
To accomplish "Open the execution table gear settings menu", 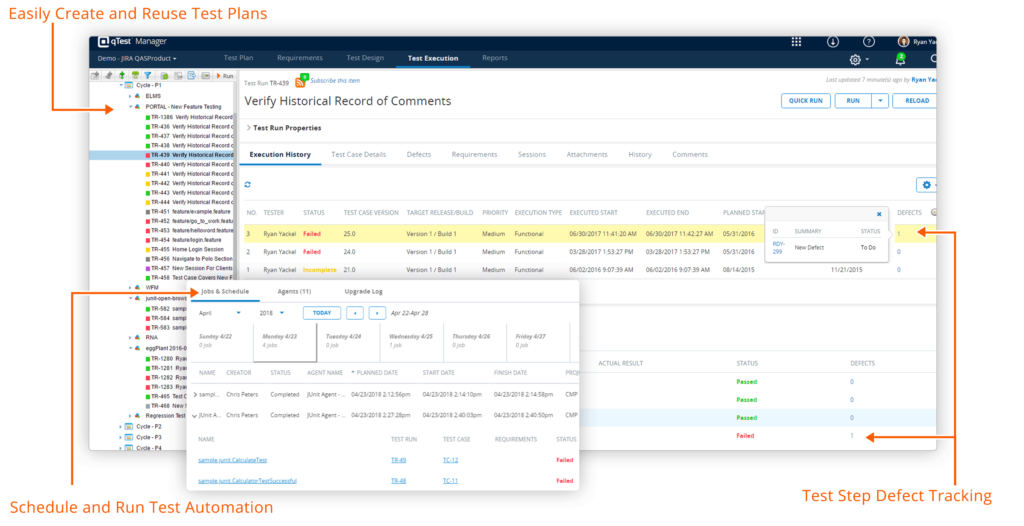I will [926, 185].
